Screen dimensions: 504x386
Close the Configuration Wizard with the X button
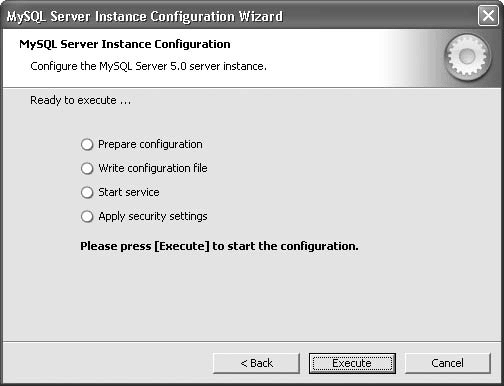click(x=488, y=15)
